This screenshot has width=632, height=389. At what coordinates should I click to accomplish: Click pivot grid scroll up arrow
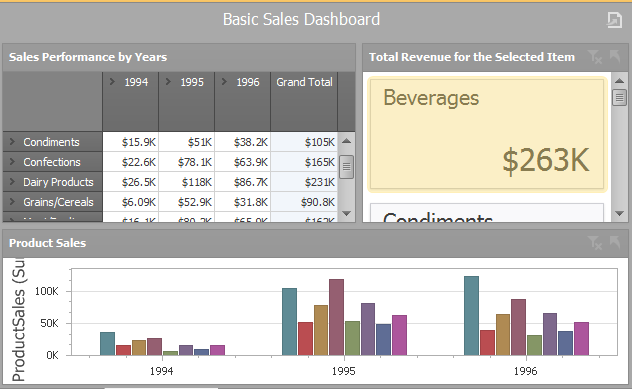[x=346, y=141]
